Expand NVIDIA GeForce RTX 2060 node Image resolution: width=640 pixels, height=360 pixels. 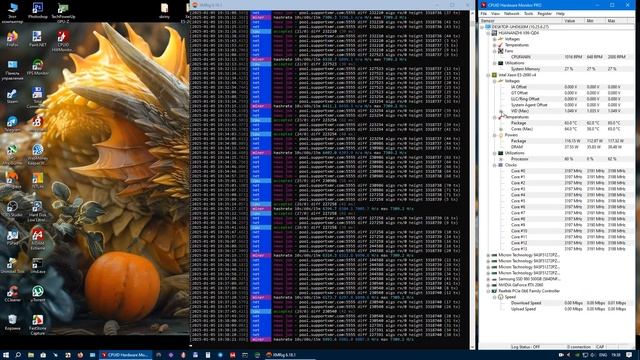coord(488,285)
